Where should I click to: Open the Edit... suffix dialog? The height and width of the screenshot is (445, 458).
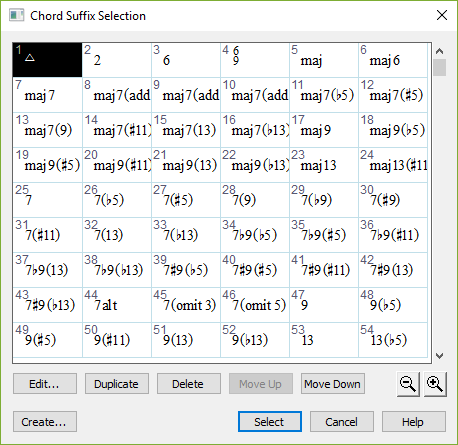[45, 384]
